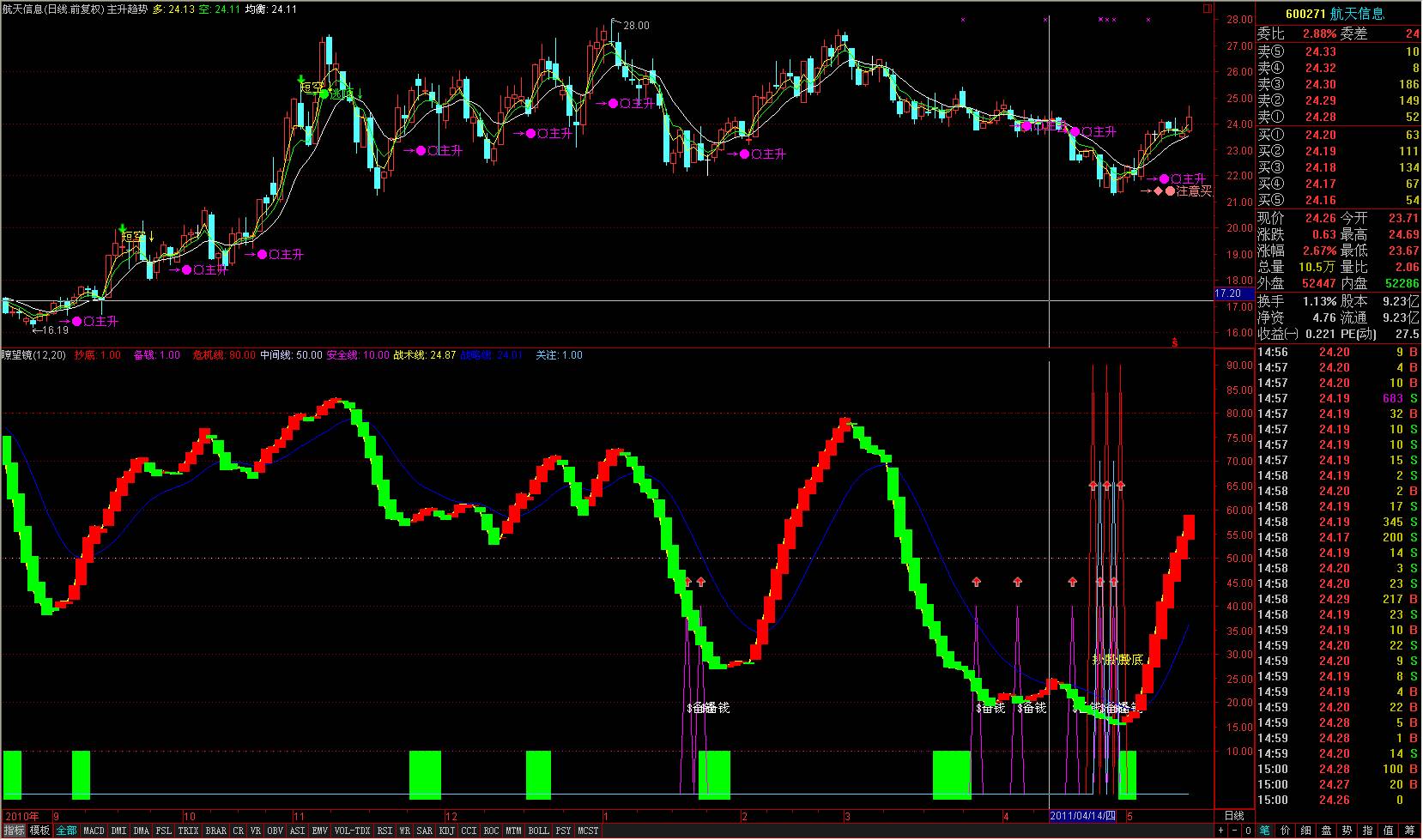The image size is (1423, 840).
Task: Click the 主升趋势 indicator name in chart title
Action: tap(127, 9)
